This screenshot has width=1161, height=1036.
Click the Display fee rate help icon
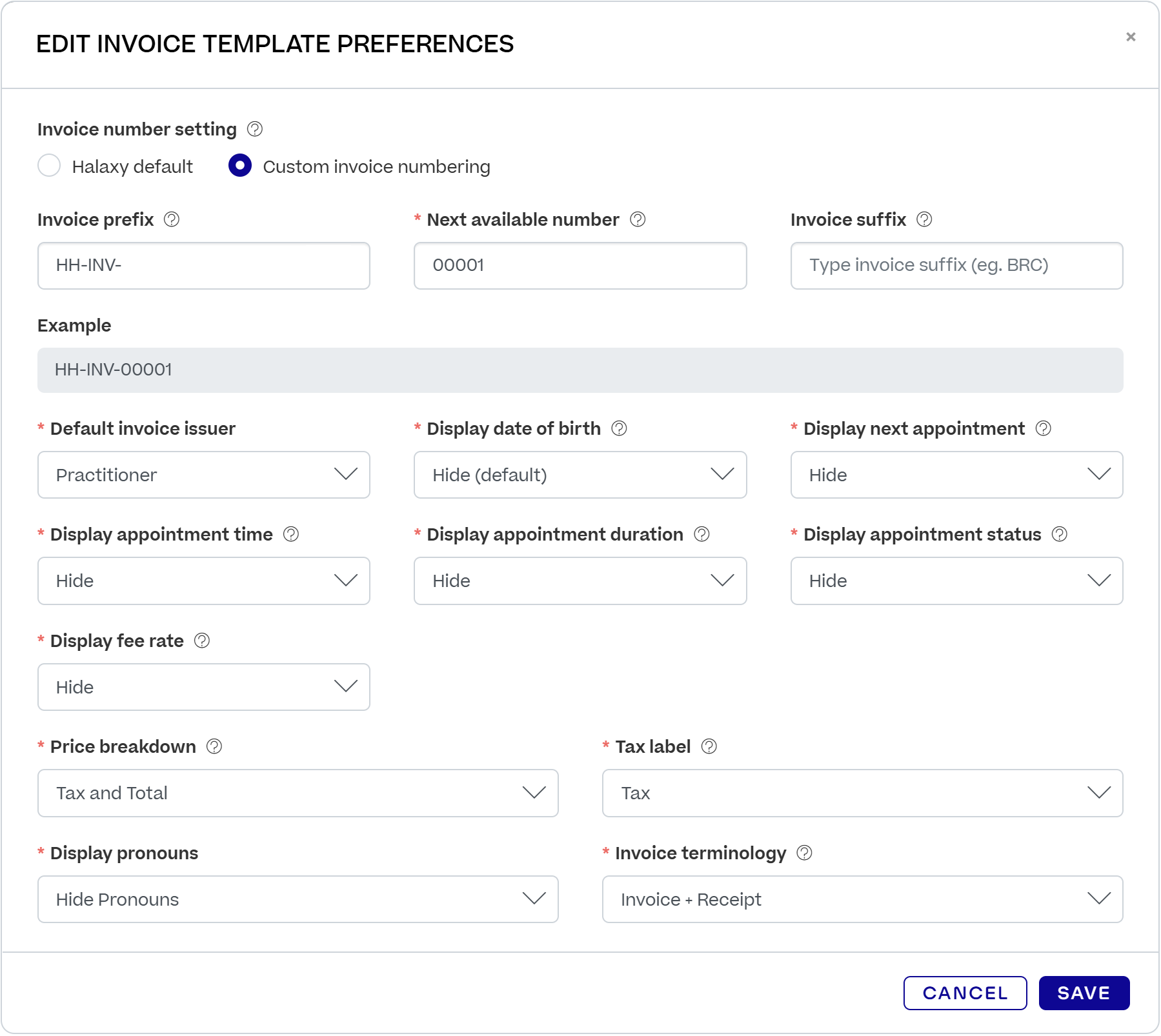[x=202, y=641]
